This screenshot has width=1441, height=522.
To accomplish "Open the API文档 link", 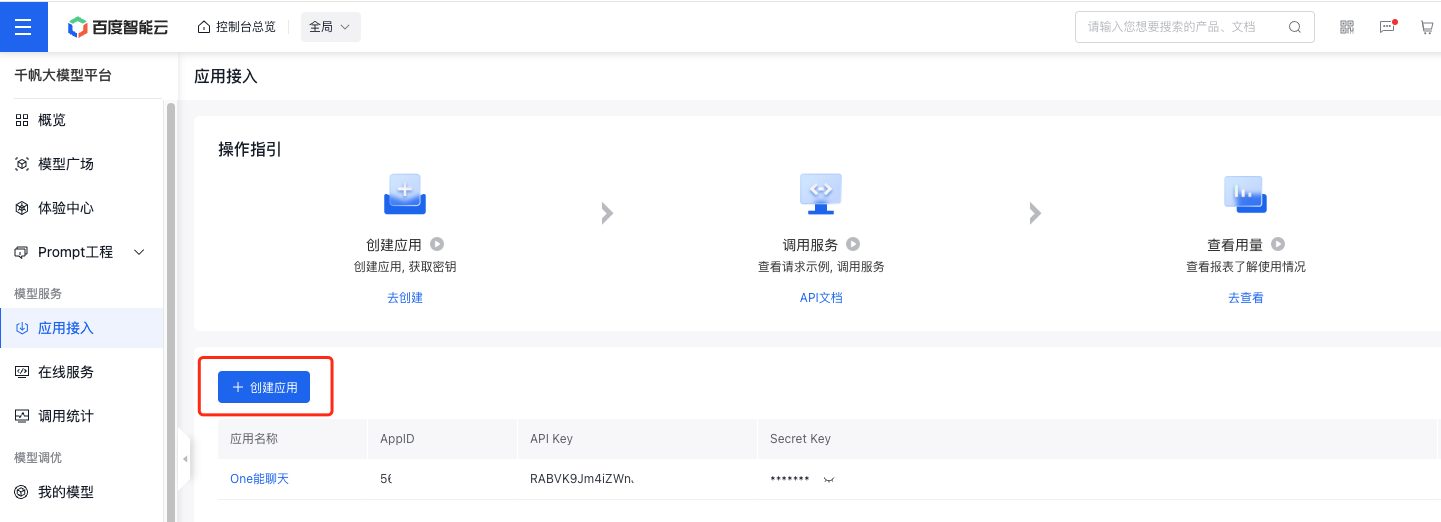I will 821,298.
